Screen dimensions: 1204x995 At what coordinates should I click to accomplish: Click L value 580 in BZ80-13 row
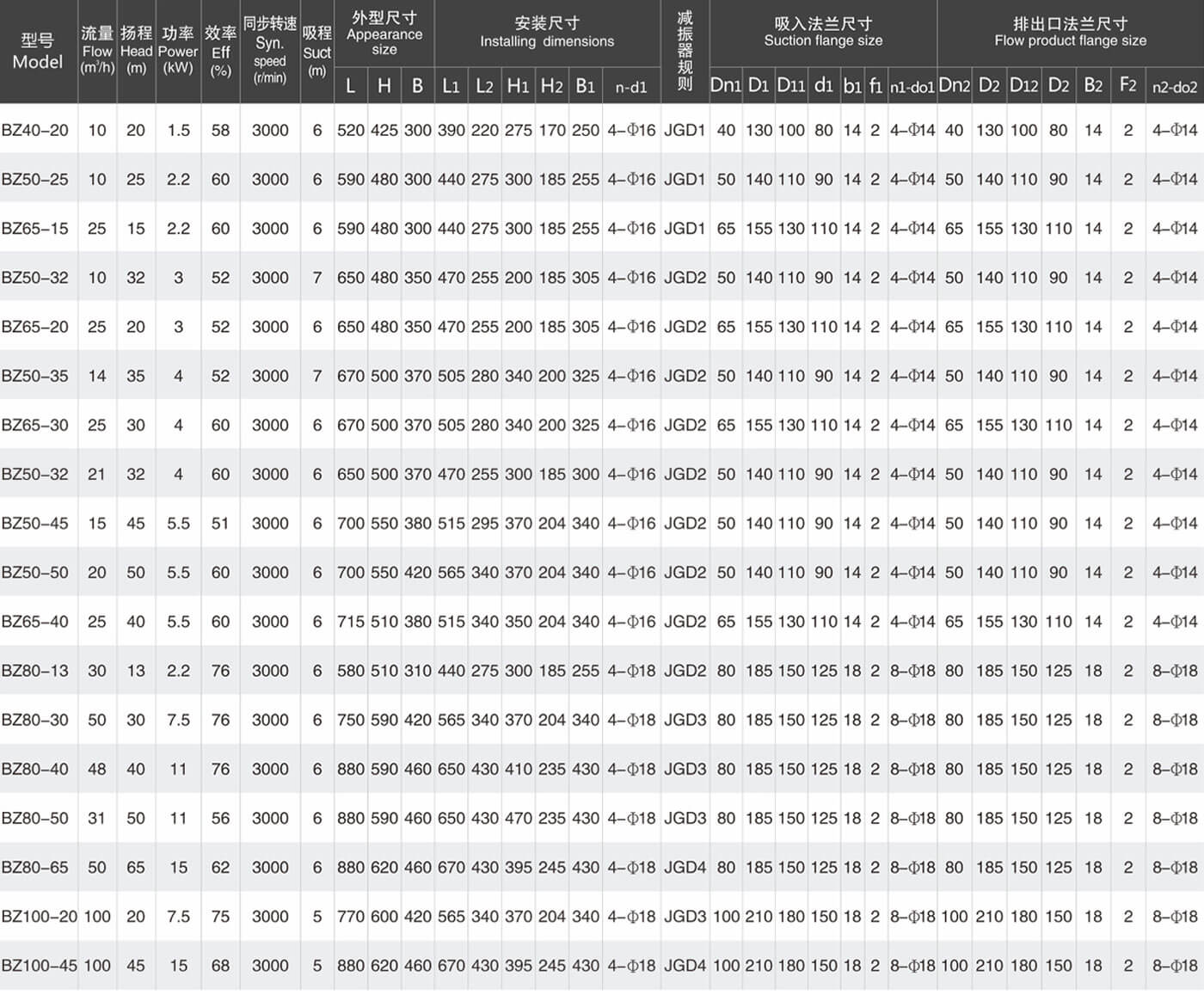click(351, 669)
